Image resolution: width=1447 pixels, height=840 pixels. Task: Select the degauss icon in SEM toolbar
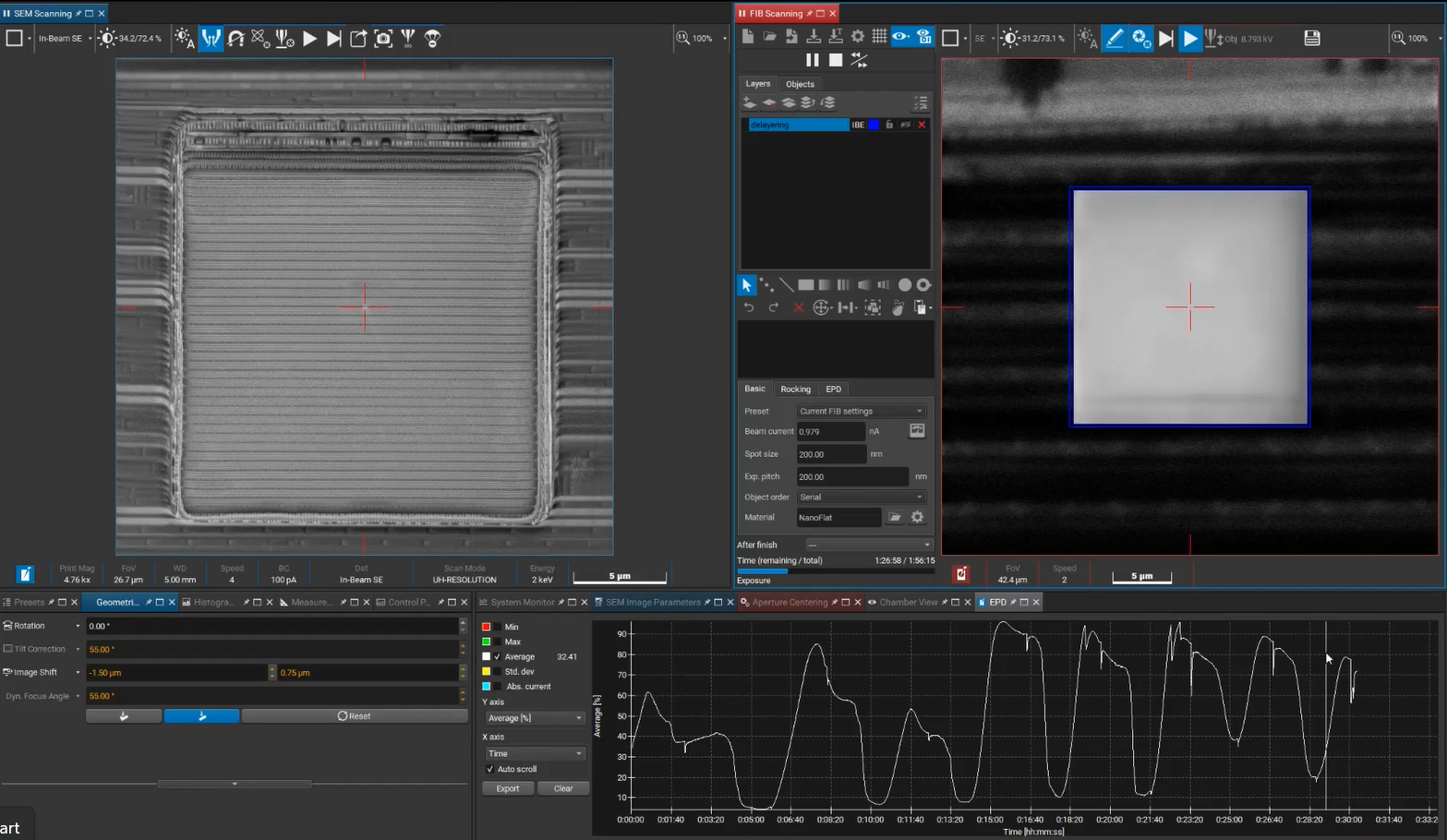[x=236, y=38]
